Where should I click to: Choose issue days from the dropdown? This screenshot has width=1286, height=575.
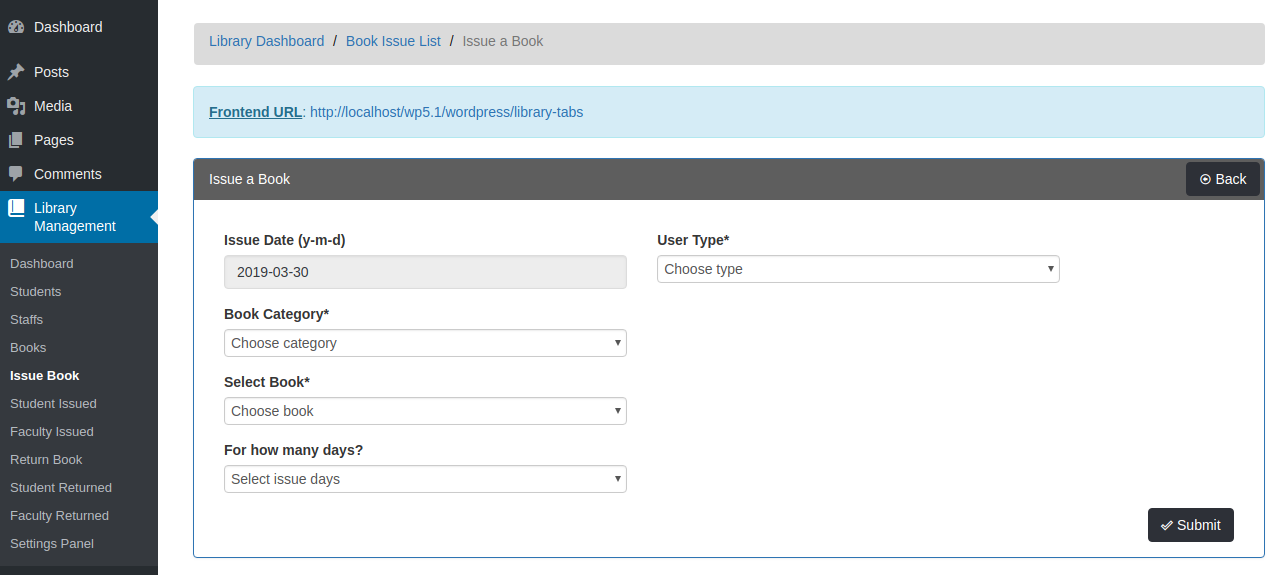click(x=425, y=479)
